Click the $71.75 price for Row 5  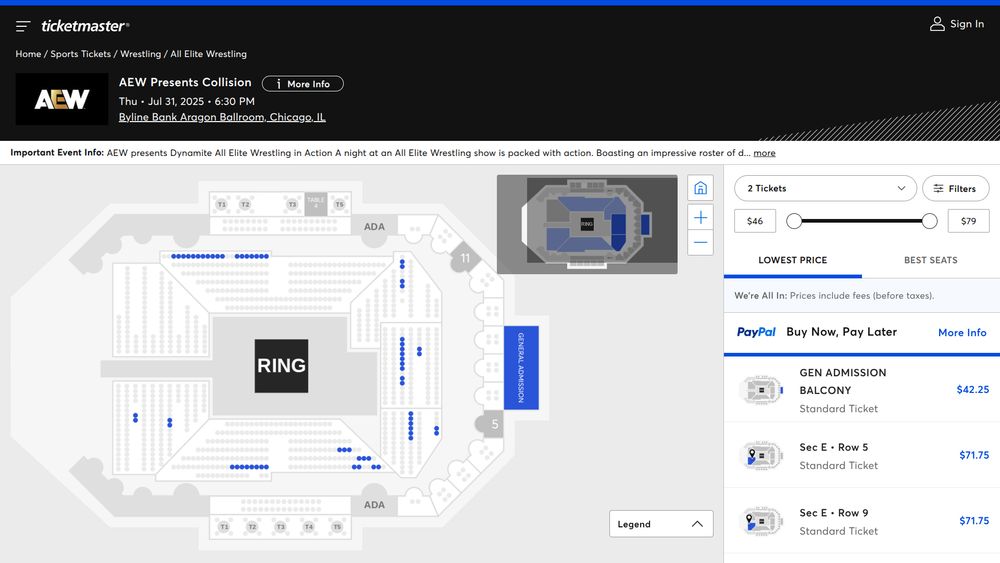(x=974, y=455)
